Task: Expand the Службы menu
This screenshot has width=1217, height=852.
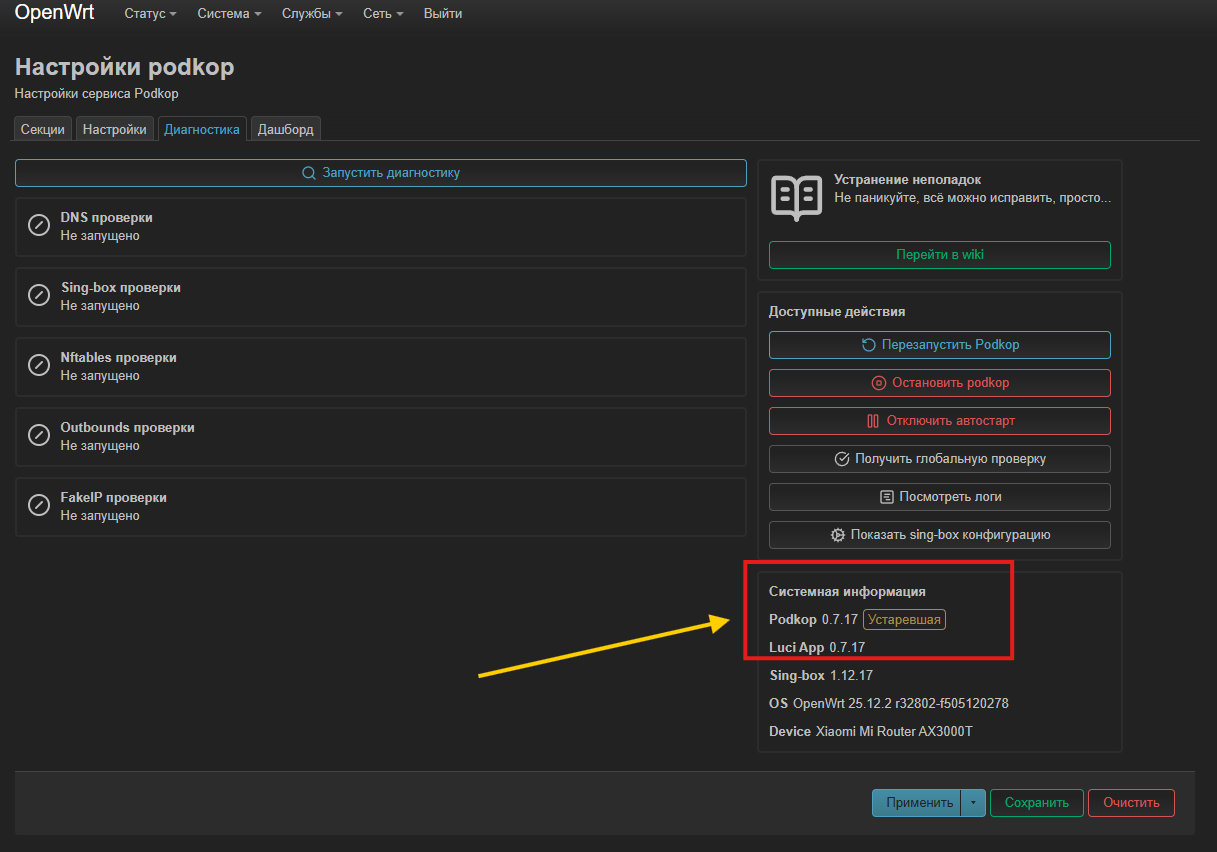Action: [312, 14]
